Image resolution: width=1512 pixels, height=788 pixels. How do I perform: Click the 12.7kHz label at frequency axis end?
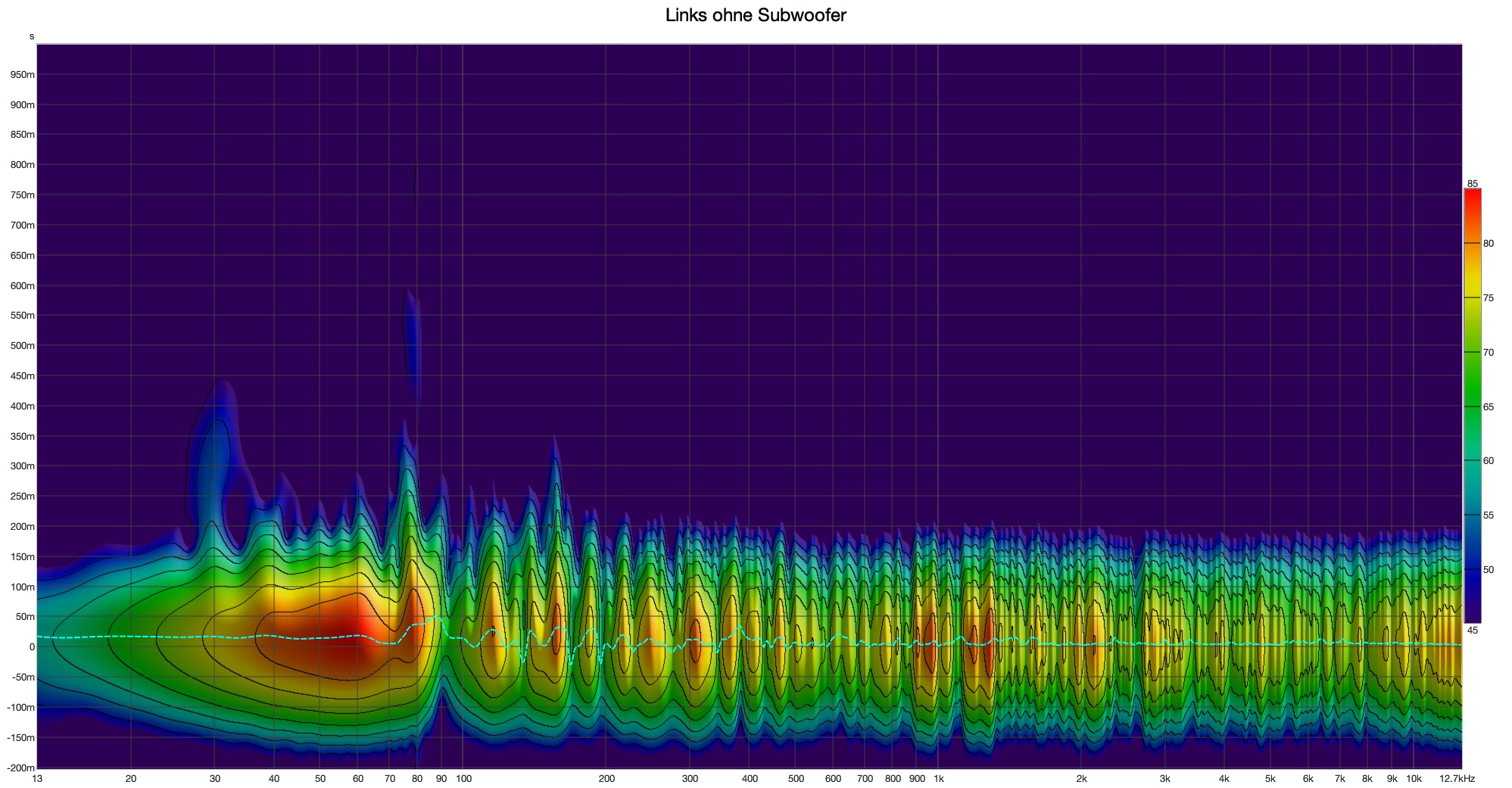(x=1457, y=779)
